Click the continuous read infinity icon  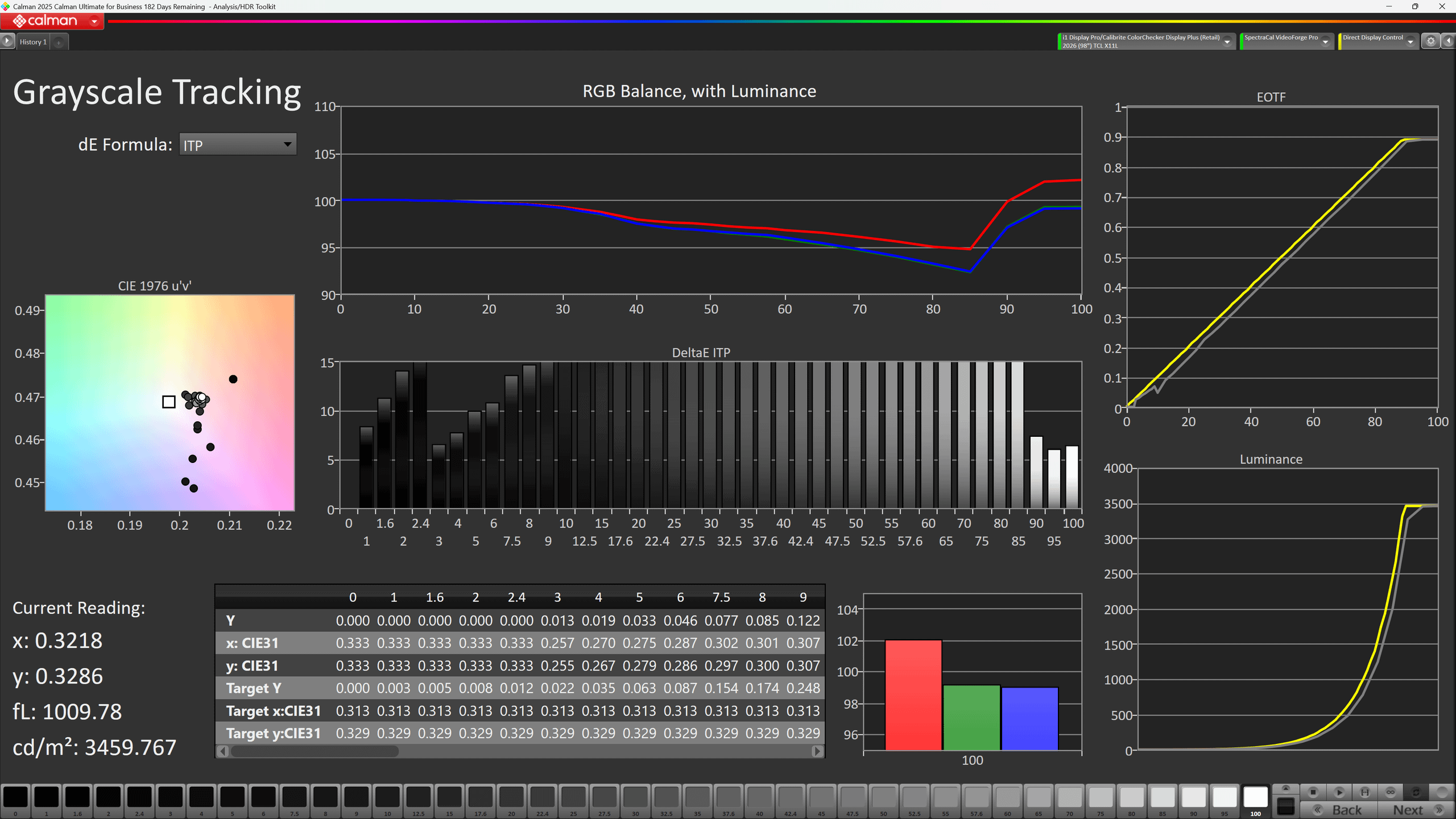click(1390, 792)
